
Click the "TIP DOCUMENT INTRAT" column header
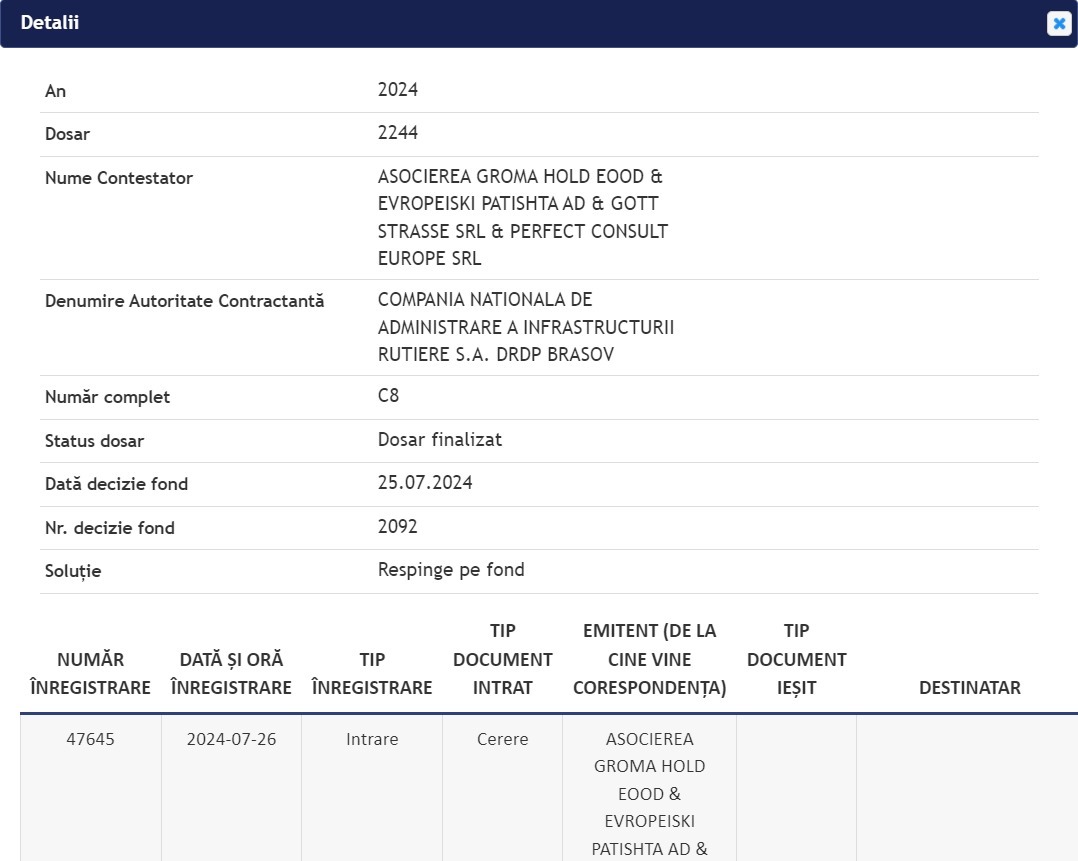503,659
